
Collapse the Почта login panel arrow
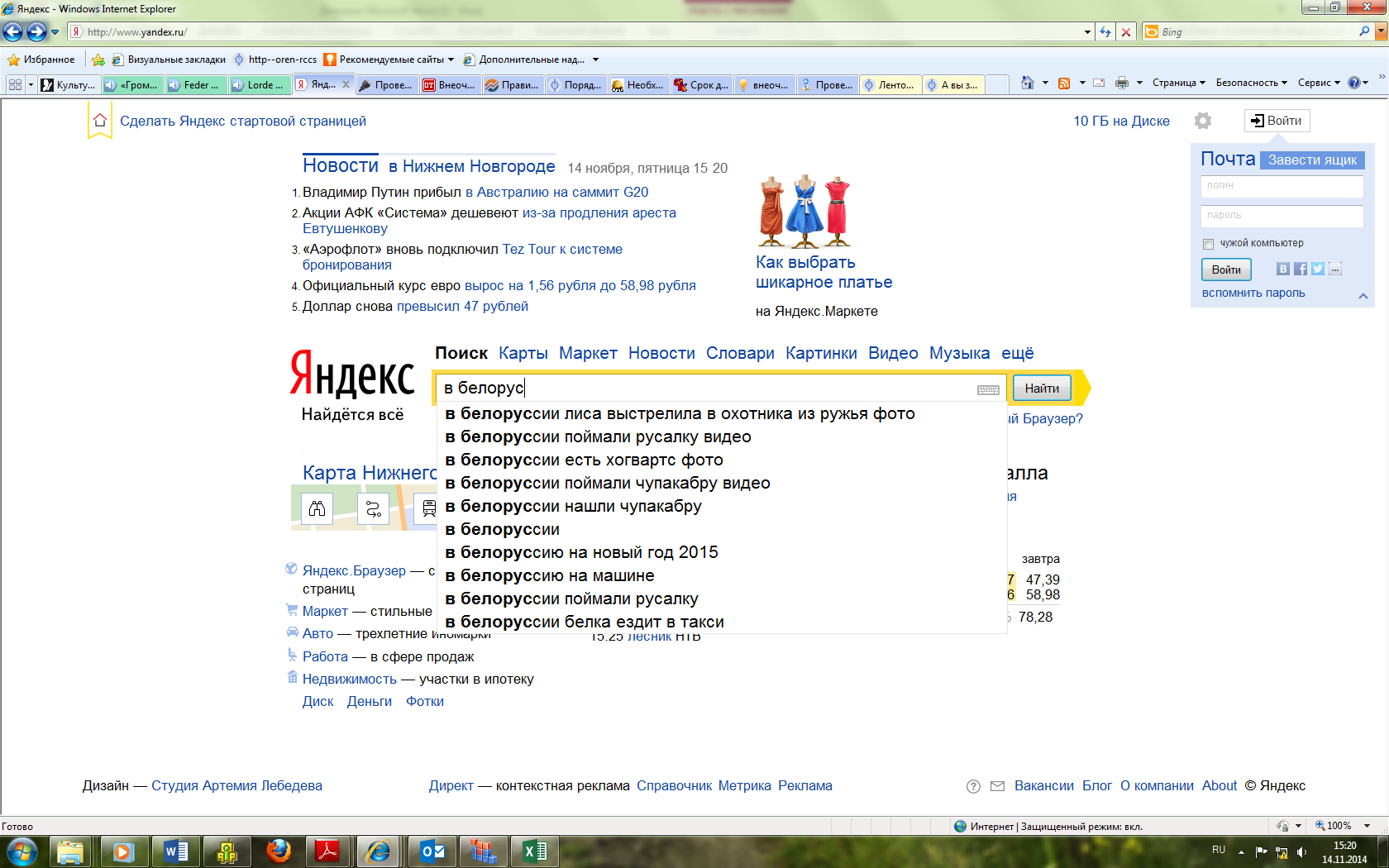click(x=1363, y=296)
